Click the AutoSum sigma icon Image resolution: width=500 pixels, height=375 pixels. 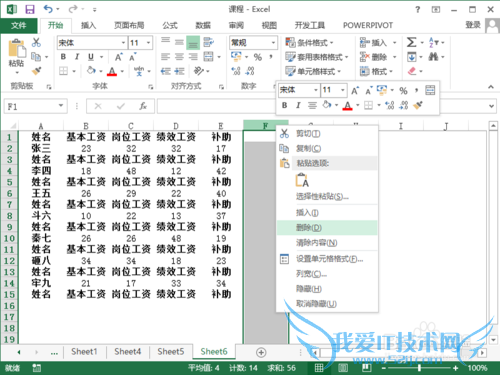coord(411,42)
